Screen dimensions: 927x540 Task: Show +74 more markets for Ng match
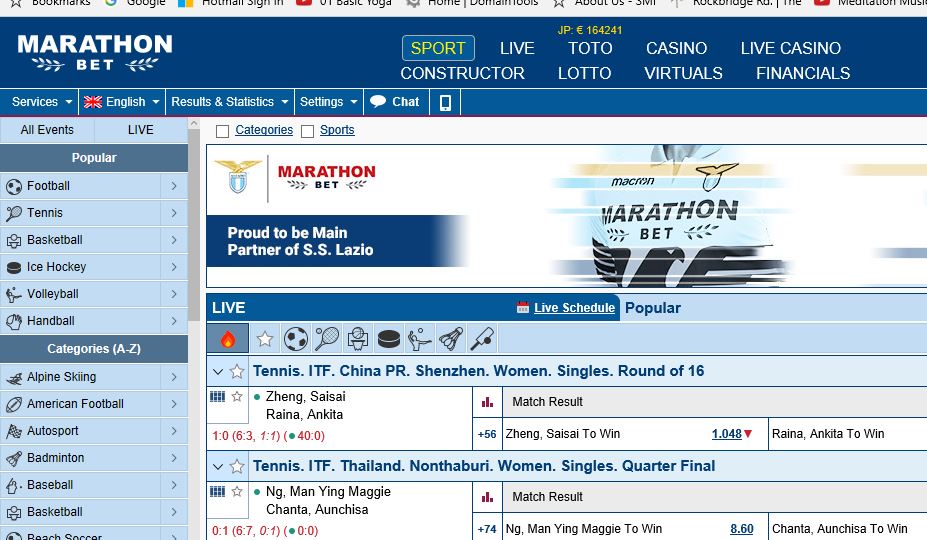point(487,529)
